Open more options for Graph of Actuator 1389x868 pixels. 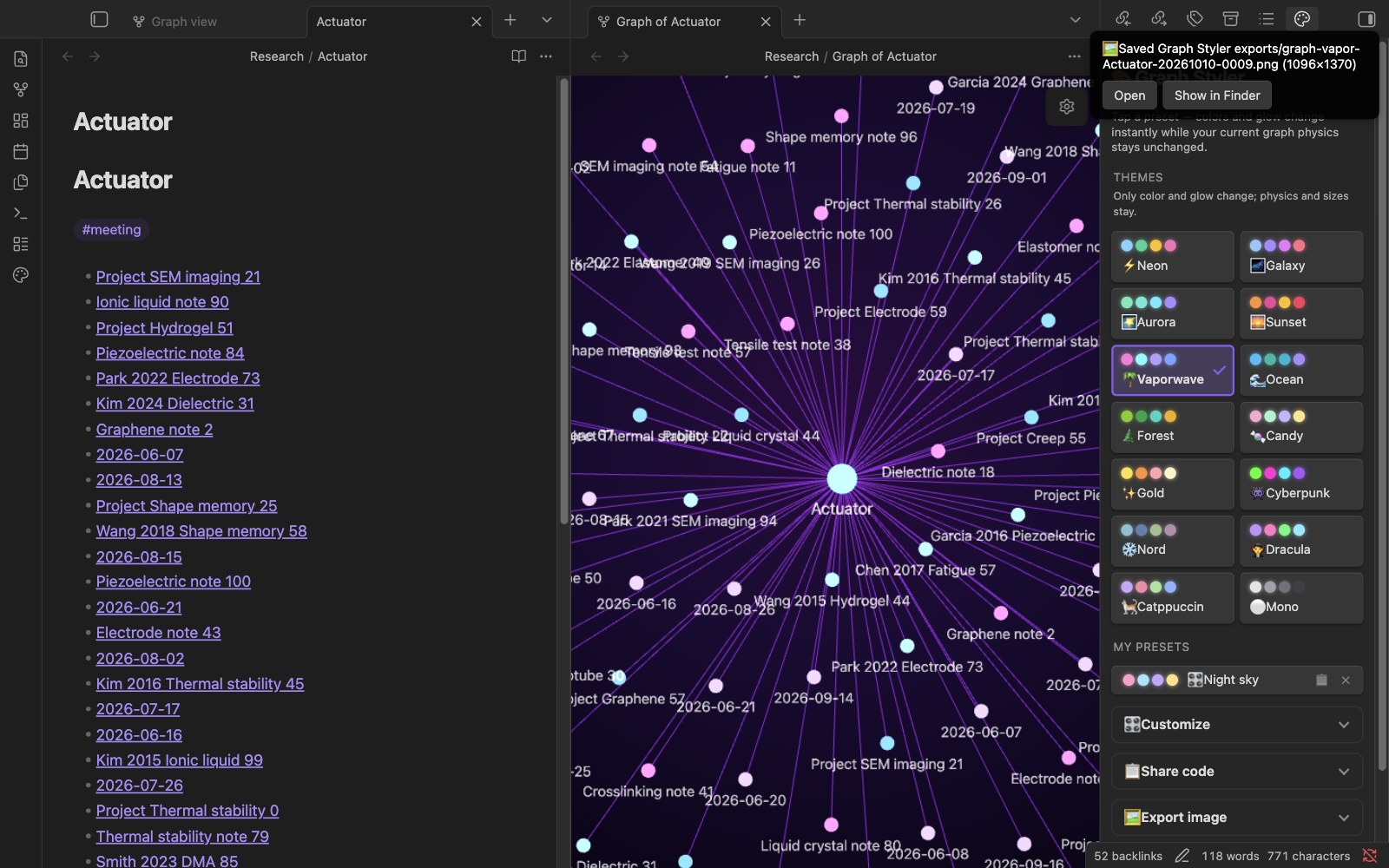tap(1075, 56)
